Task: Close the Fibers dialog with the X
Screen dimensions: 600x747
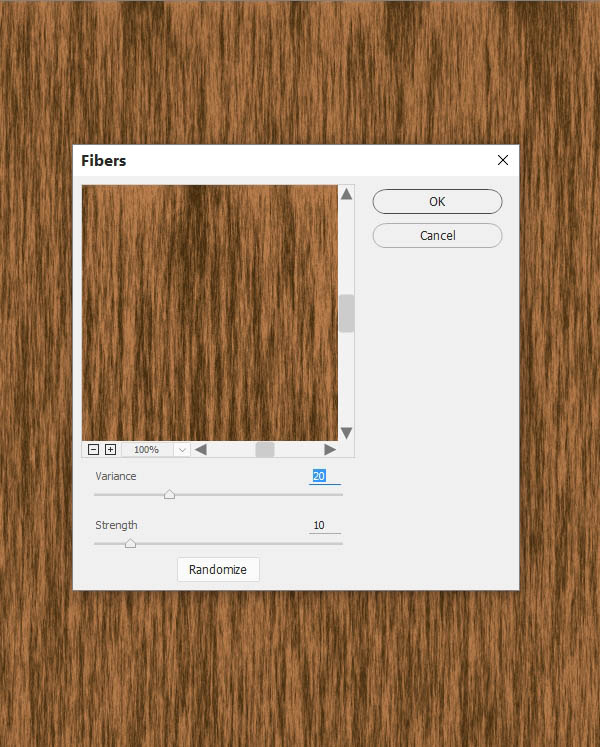Action: coord(503,160)
